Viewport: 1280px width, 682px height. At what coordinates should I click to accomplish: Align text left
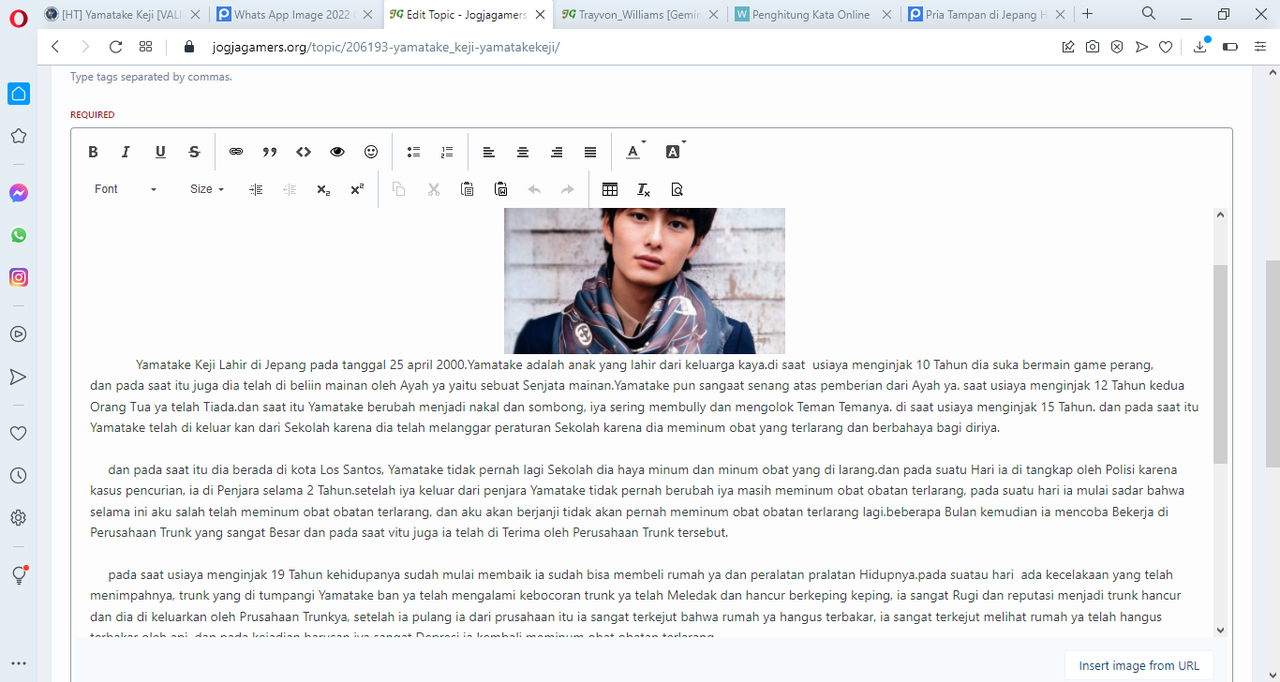pyautogui.click(x=489, y=152)
